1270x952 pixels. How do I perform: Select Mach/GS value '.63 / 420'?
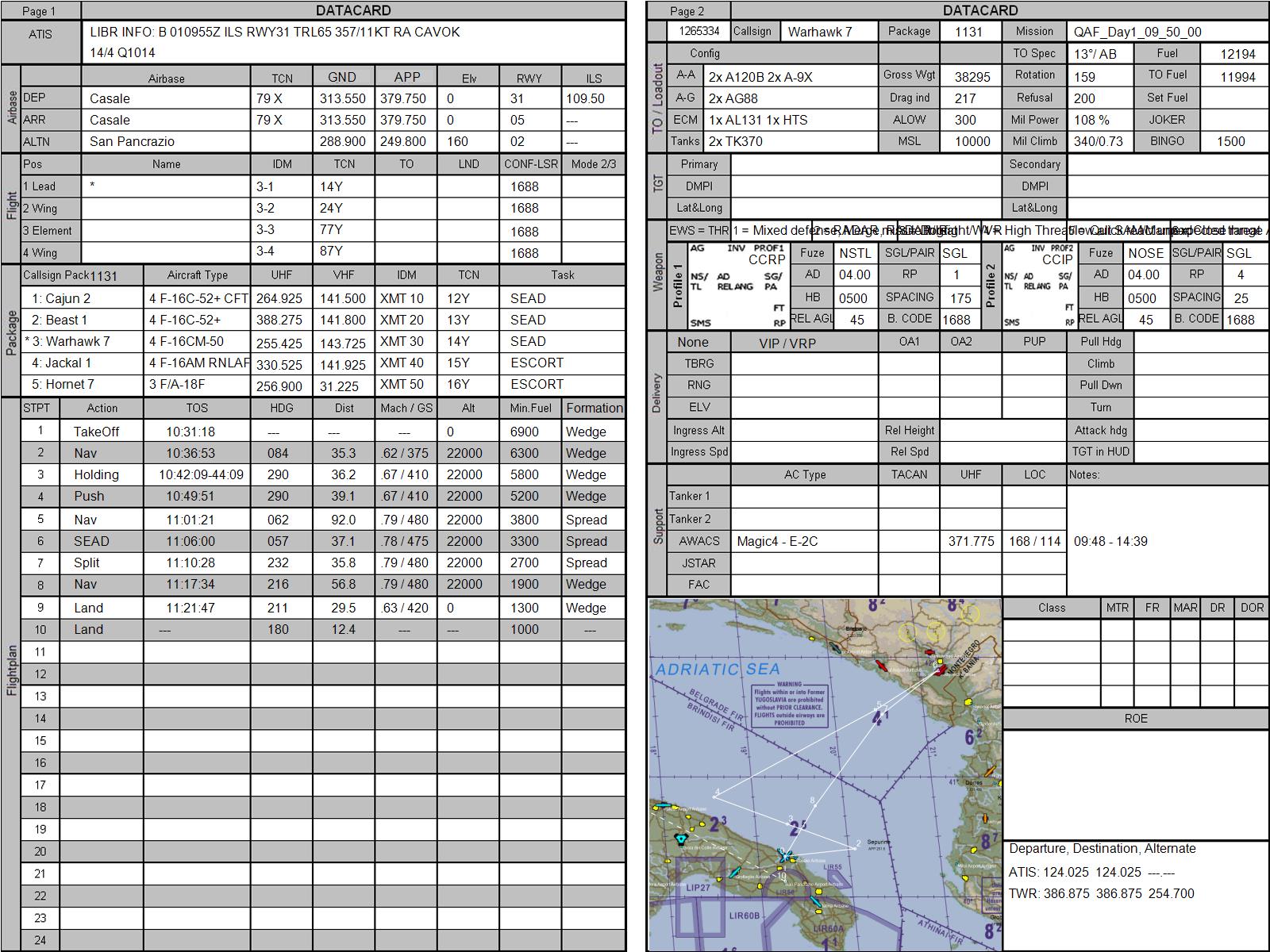405,608
